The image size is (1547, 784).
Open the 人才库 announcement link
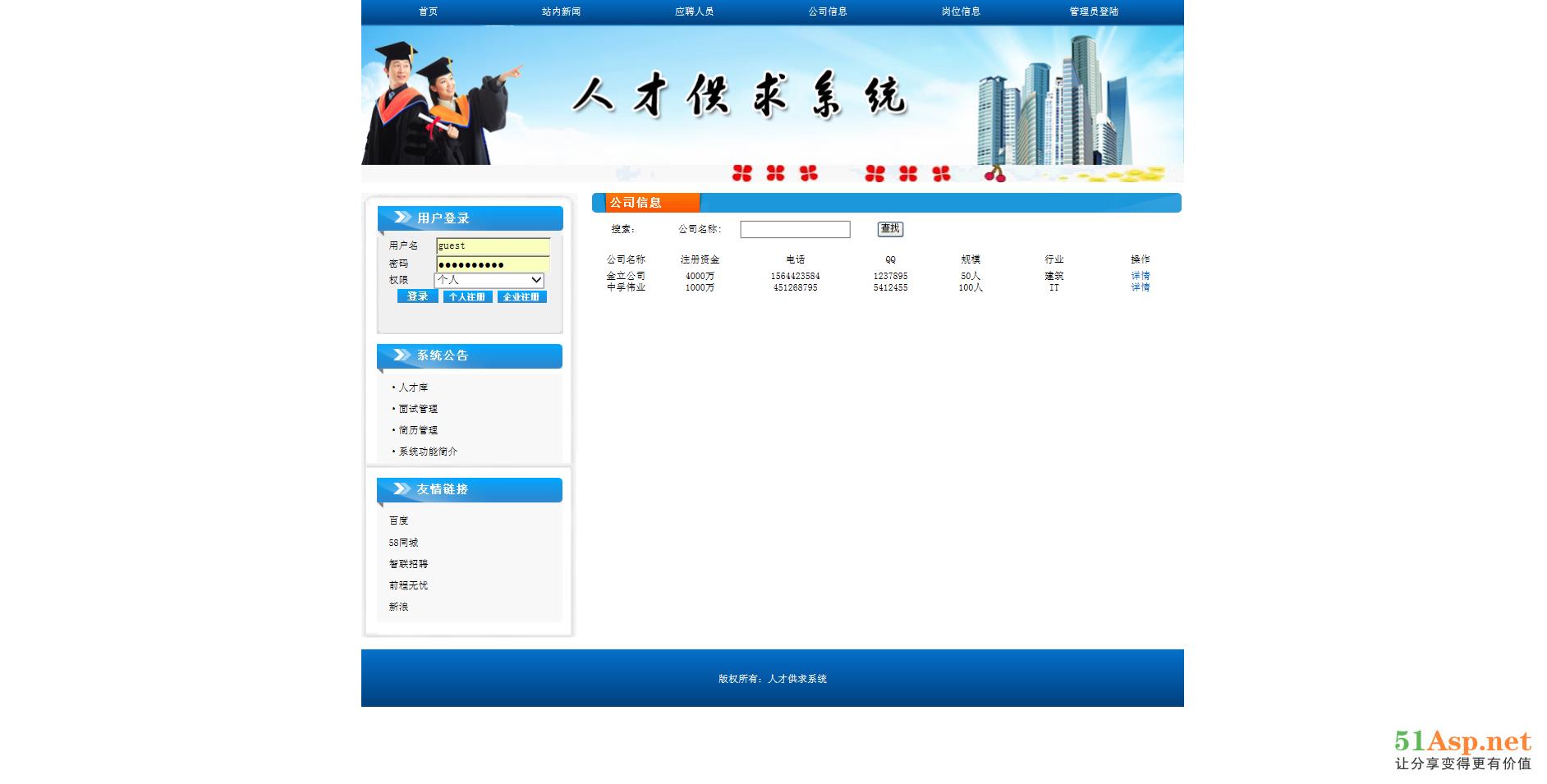(x=413, y=387)
